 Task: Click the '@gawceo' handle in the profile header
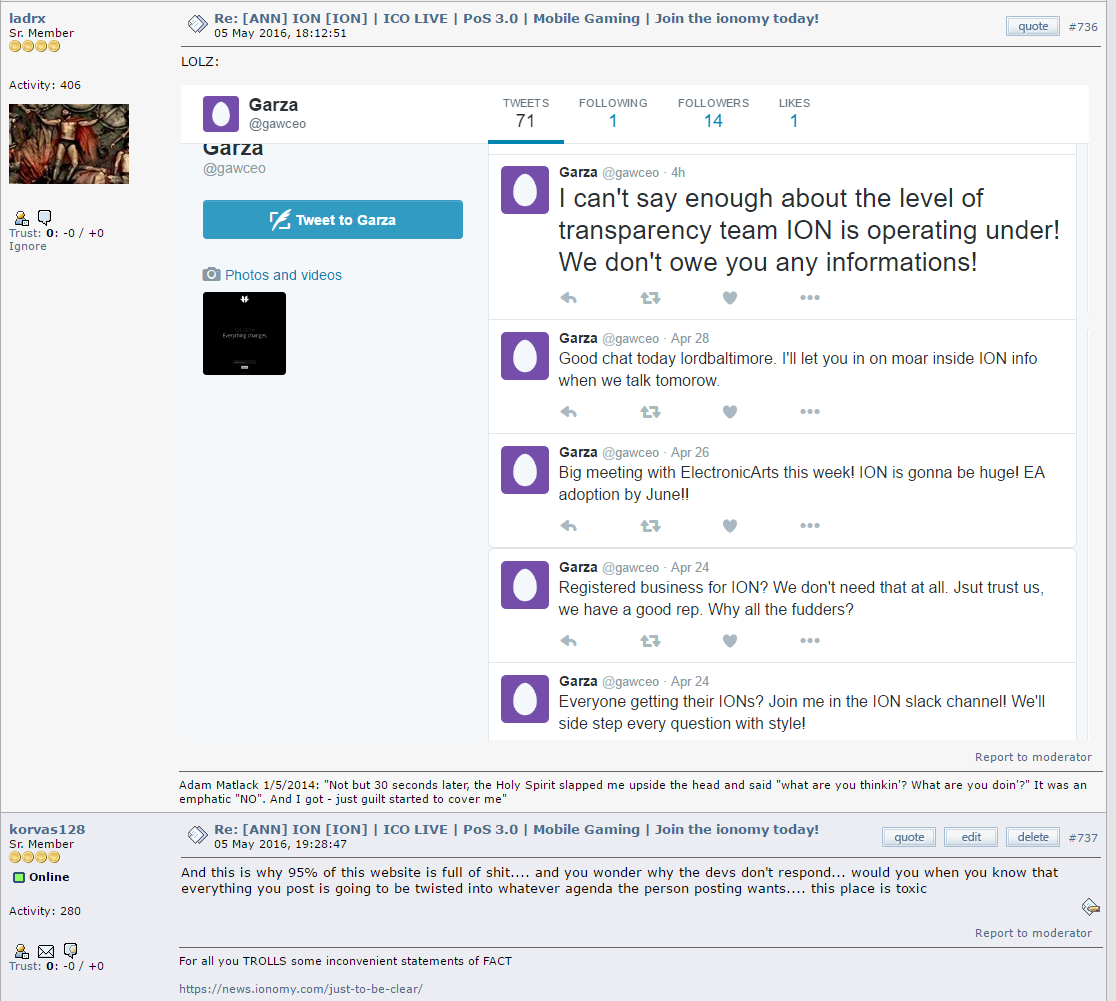tap(277, 123)
